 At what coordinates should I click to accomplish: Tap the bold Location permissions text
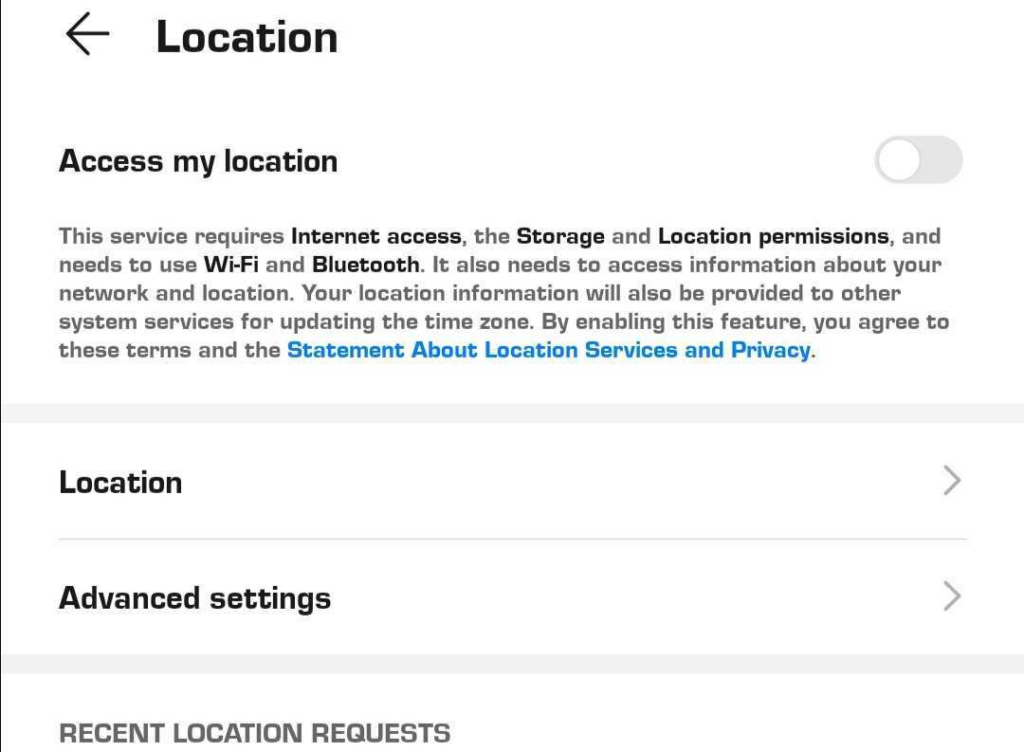click(x=773, y=237)
